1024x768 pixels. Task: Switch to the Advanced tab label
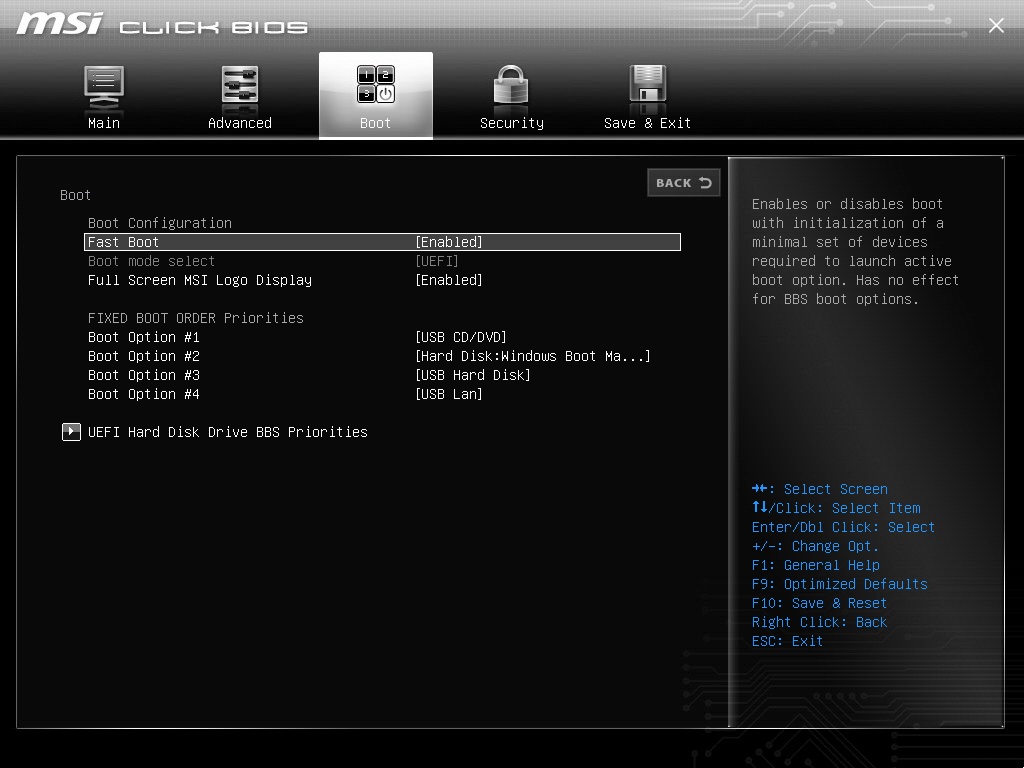pyautogui.click(x=240, y=123)
